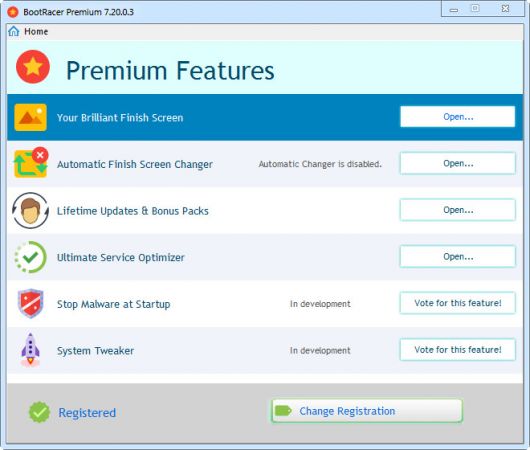The image size is (530, 450).
Task: Select the 'Lifetime Updates & Bonus Packs' label
Action: coord(132,211)
